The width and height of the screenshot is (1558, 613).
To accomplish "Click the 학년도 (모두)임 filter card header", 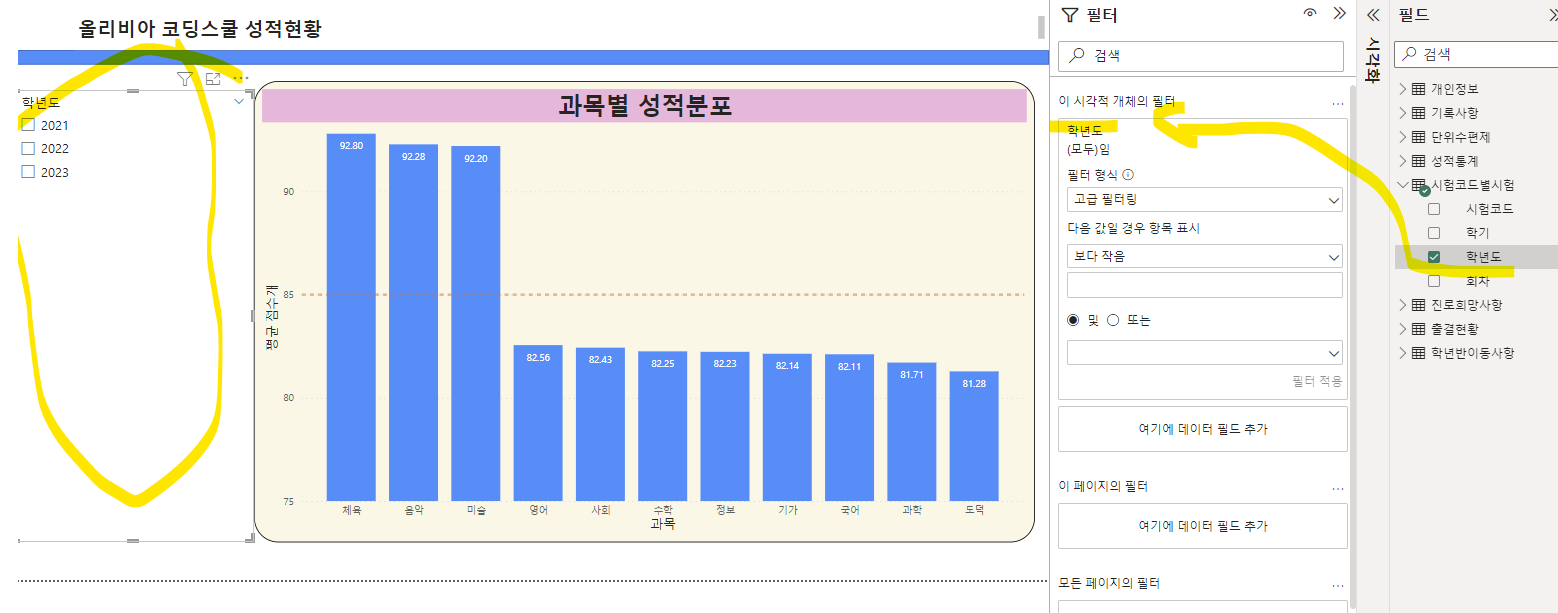I will [x=1203, y=139].
